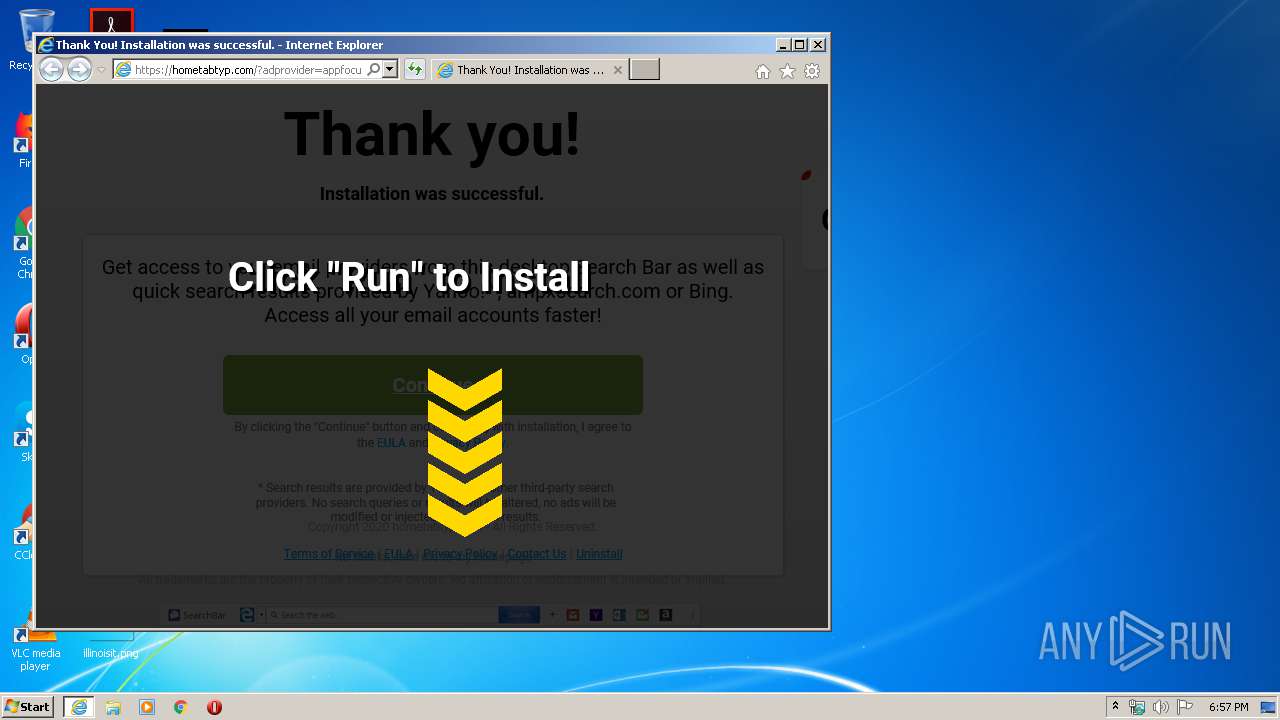Click the hometabtyp.com address bar URL
This screenshot has width=1280, height=720.
[x=248, y=70]
